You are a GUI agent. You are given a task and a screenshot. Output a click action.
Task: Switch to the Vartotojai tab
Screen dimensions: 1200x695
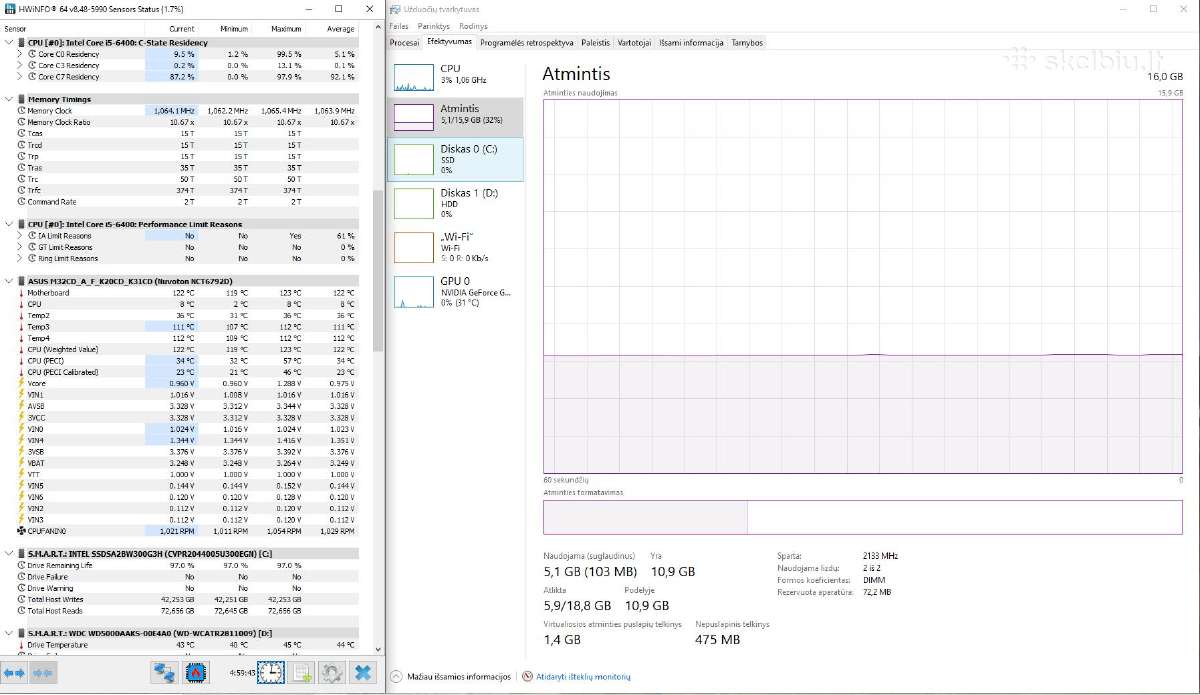click(635, 43)
